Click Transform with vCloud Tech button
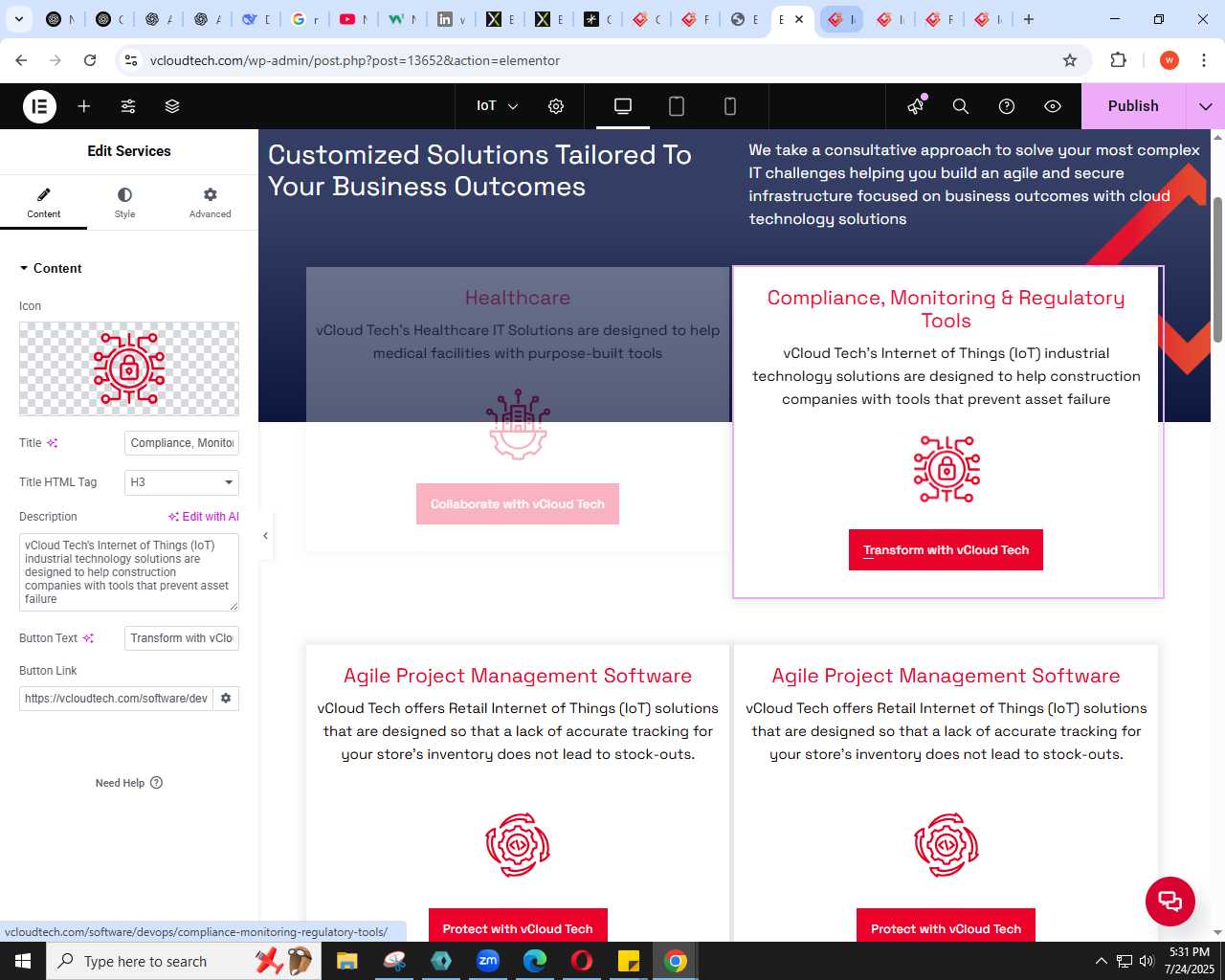 [x=946, y=550]
